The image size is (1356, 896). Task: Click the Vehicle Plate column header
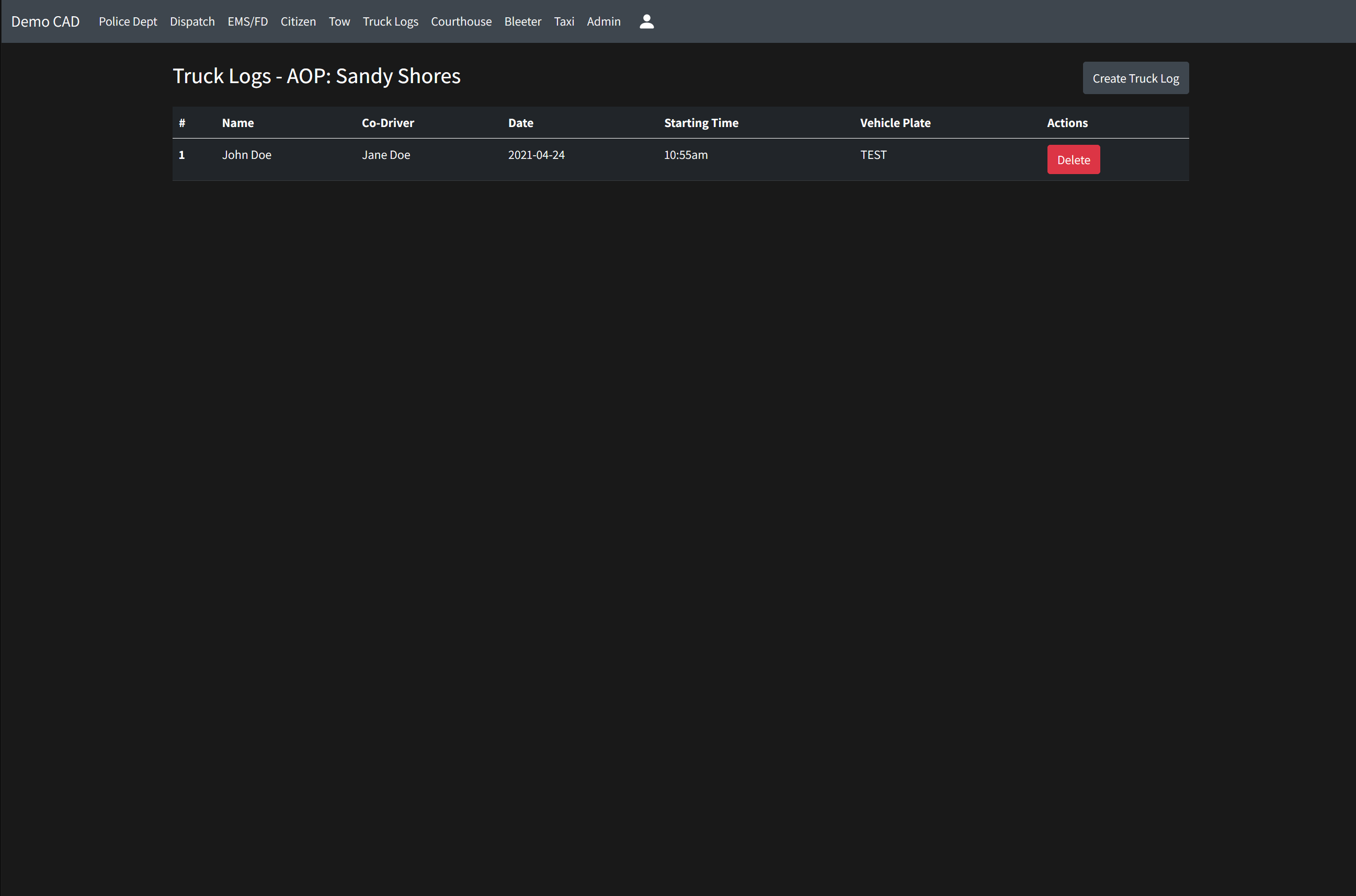coord(895,123)
